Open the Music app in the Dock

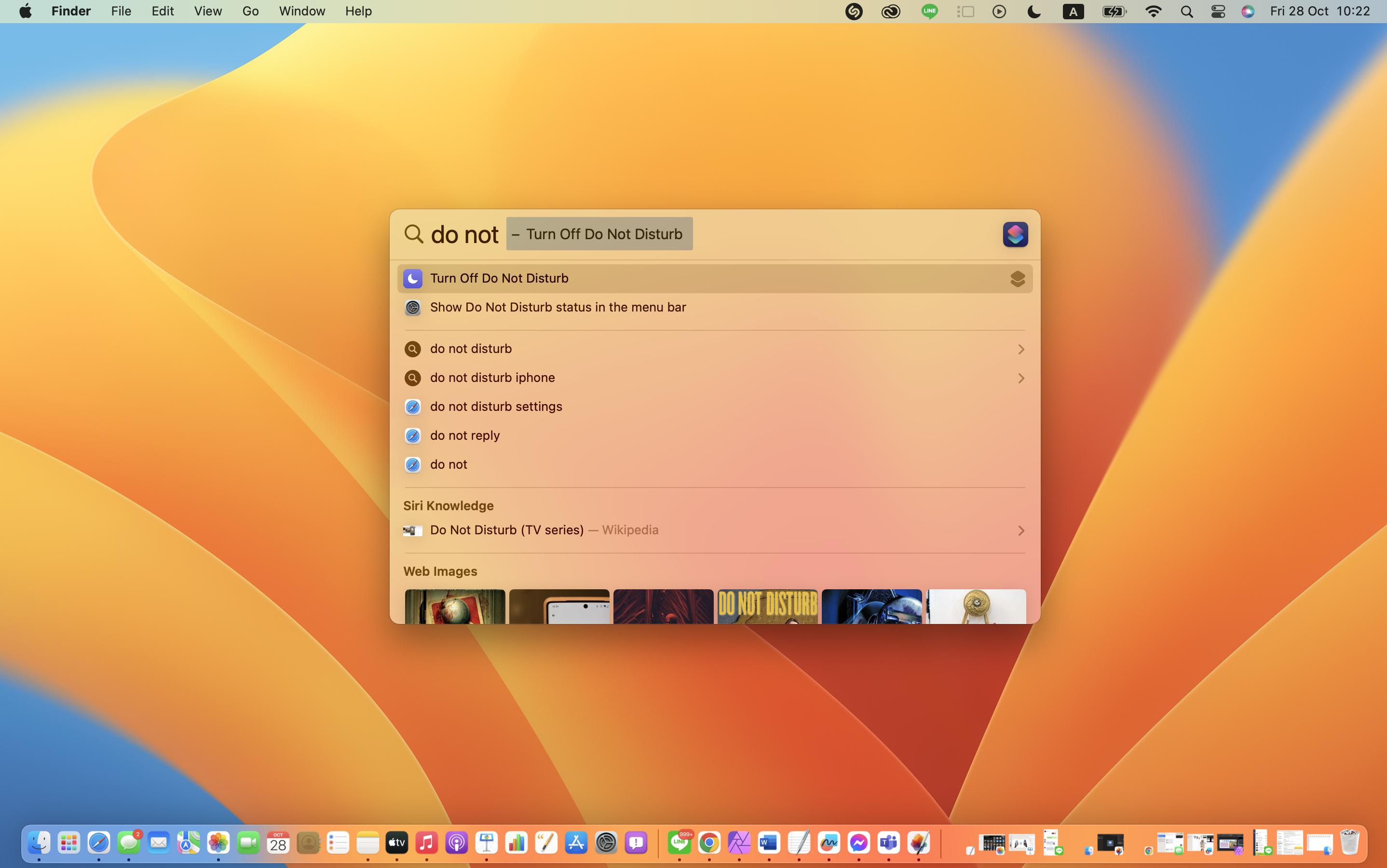426,843
